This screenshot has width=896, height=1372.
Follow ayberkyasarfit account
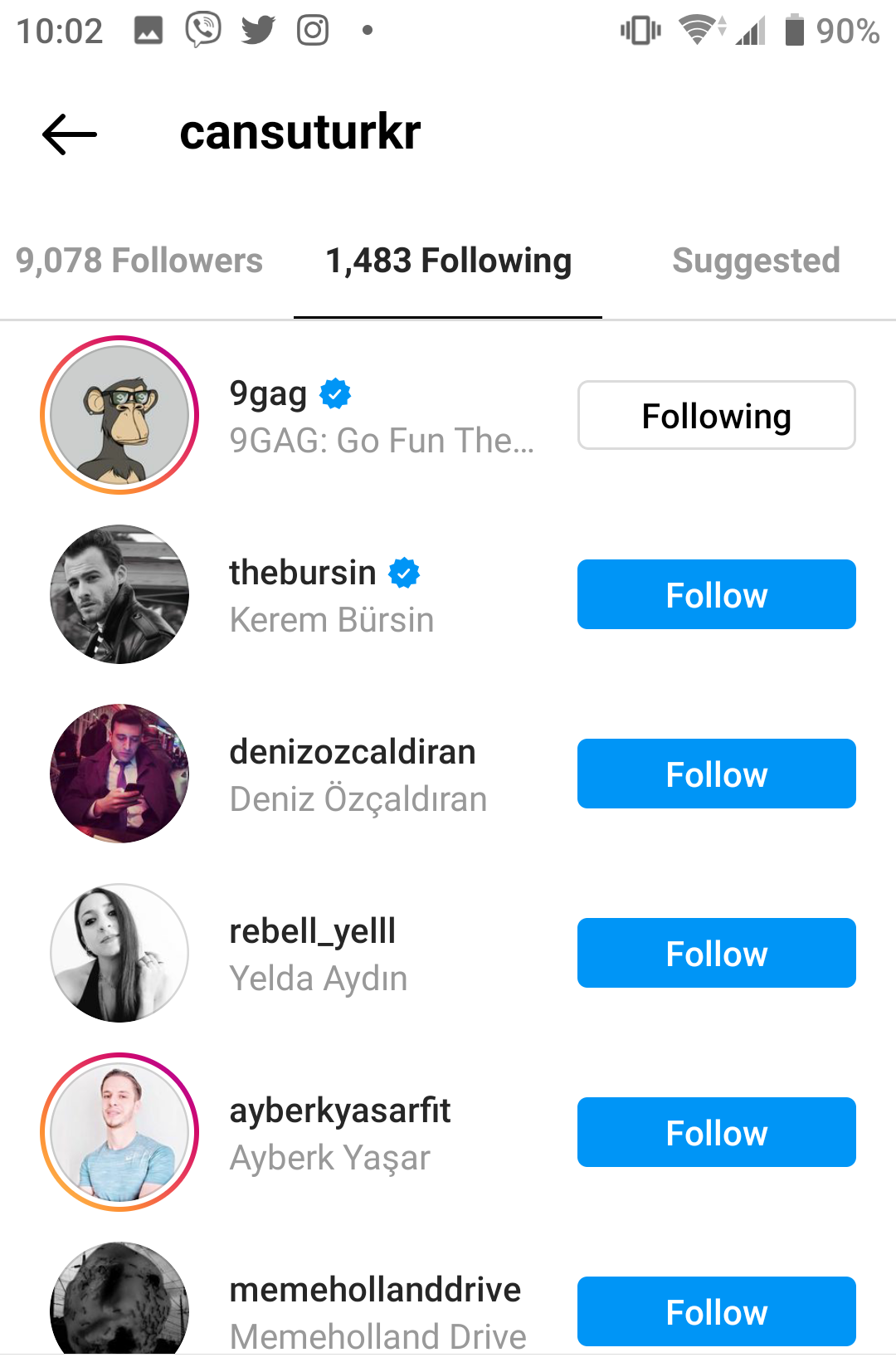[716, 1132]
